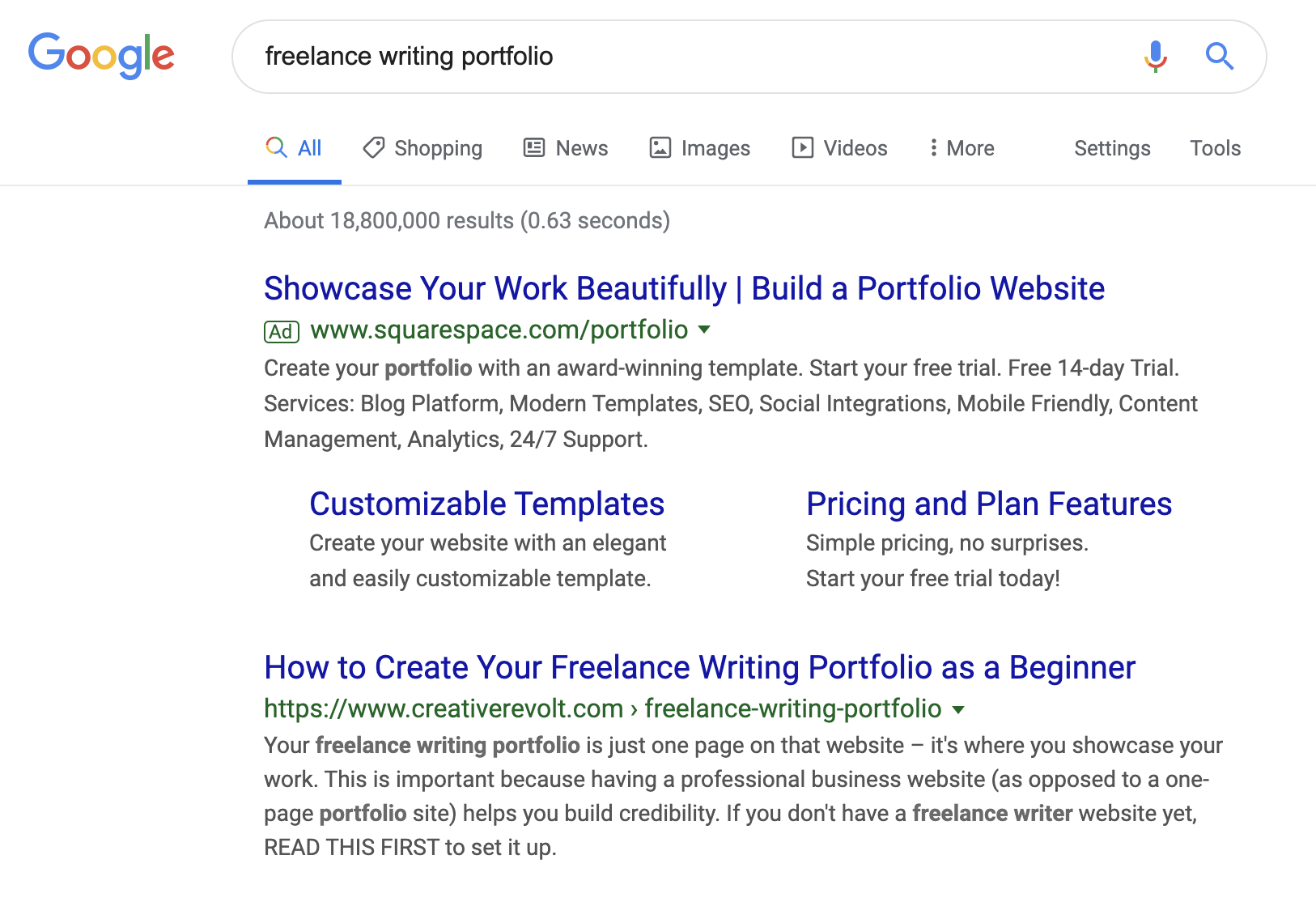Activate voice search microphone icon
Viewport: 1316px width, 902px height.
click(x=1156, y=56)
